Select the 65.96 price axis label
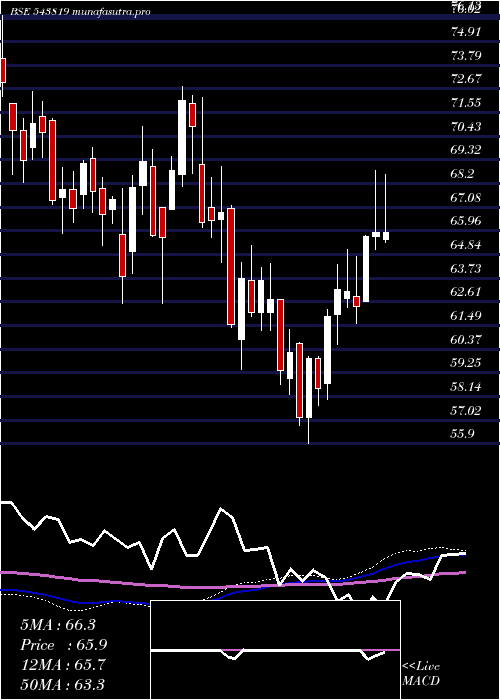Image resolution: width=500 pixels, height=700 pixels. 466,221
